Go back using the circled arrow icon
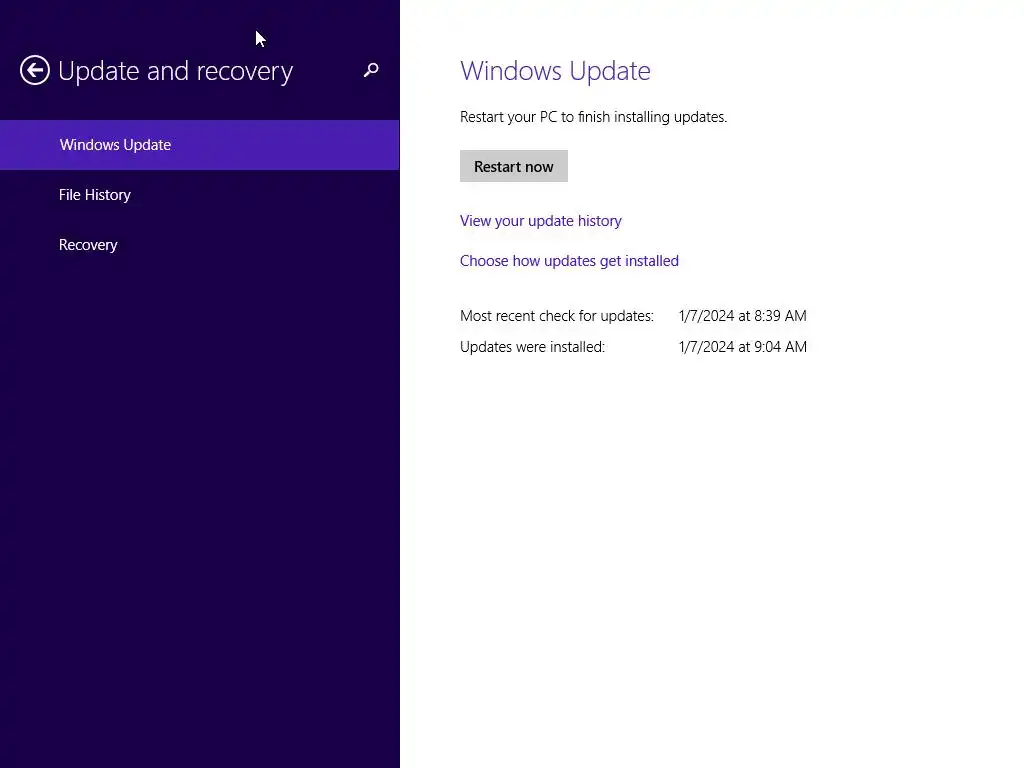This screenshot has height=768, width=1024. (x=35, y=70)
